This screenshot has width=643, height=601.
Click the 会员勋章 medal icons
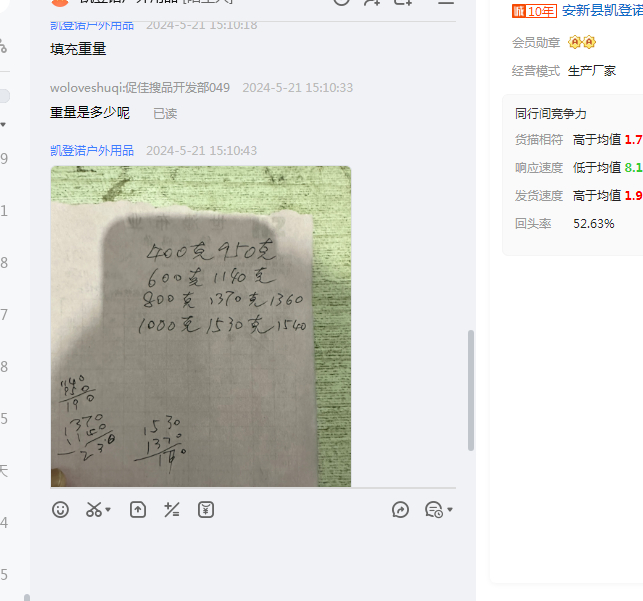click(x=582, y=42)
